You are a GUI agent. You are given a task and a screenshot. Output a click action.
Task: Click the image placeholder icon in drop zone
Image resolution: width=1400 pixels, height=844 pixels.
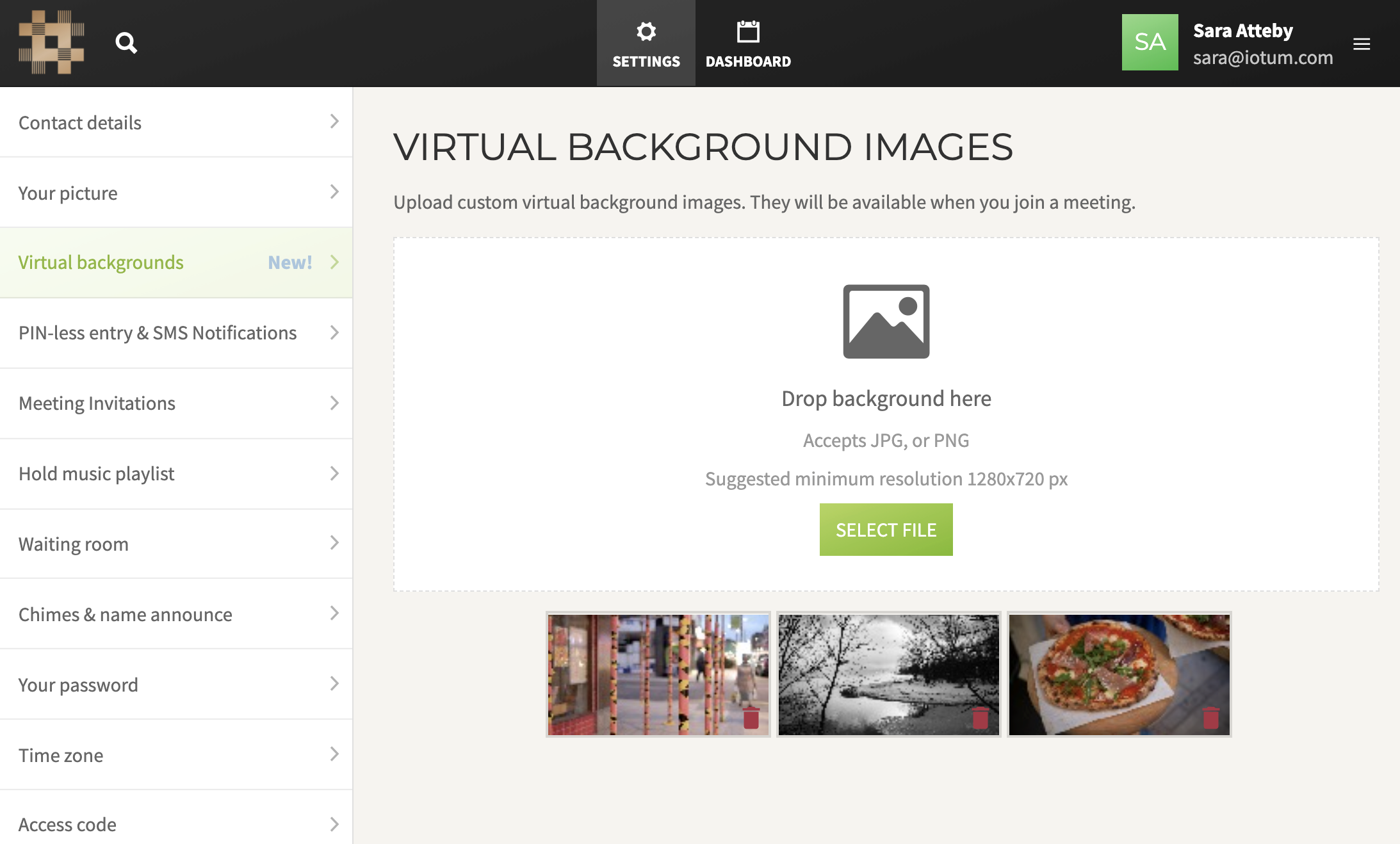click(x=886, y=321)
